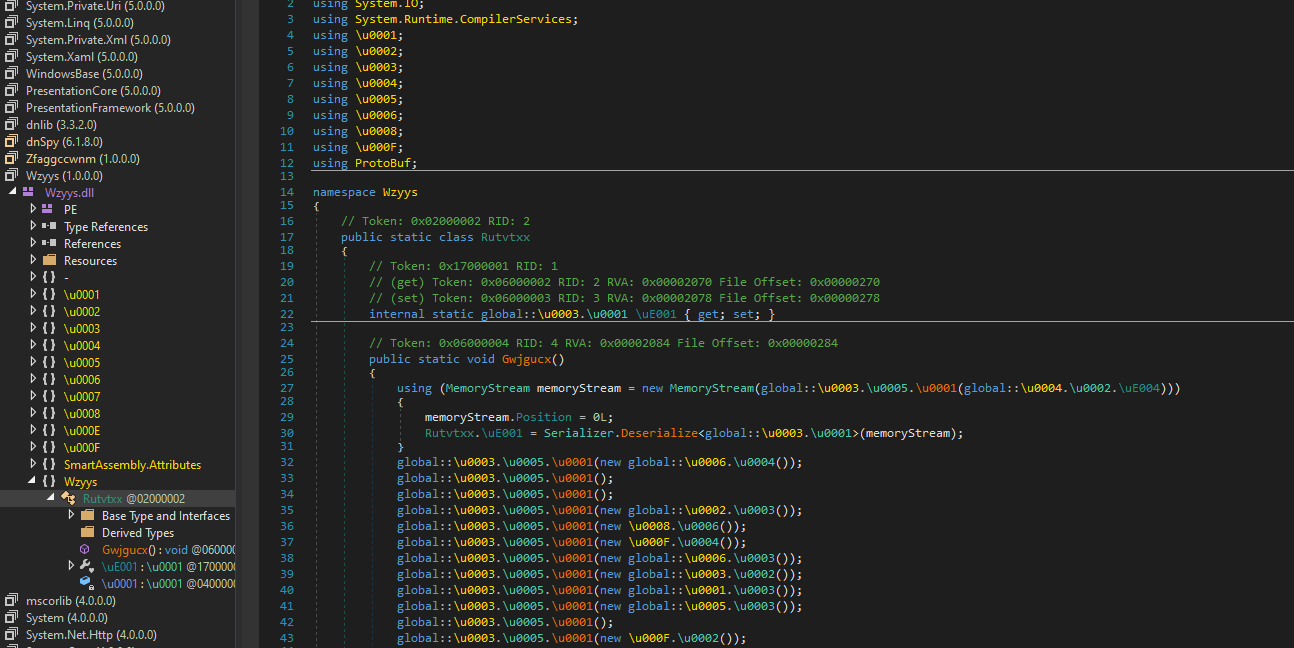The image size is (1294, 648).
Task: Select the \u000F namespace in tree
Action: pos(82,448)
